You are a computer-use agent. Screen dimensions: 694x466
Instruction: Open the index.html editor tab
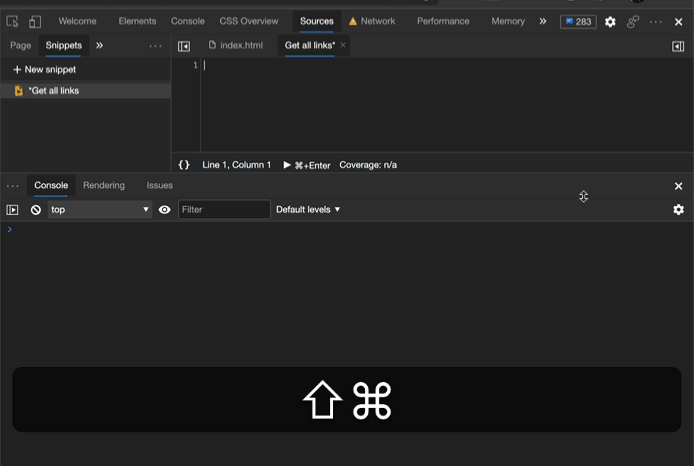click(235, 45)
